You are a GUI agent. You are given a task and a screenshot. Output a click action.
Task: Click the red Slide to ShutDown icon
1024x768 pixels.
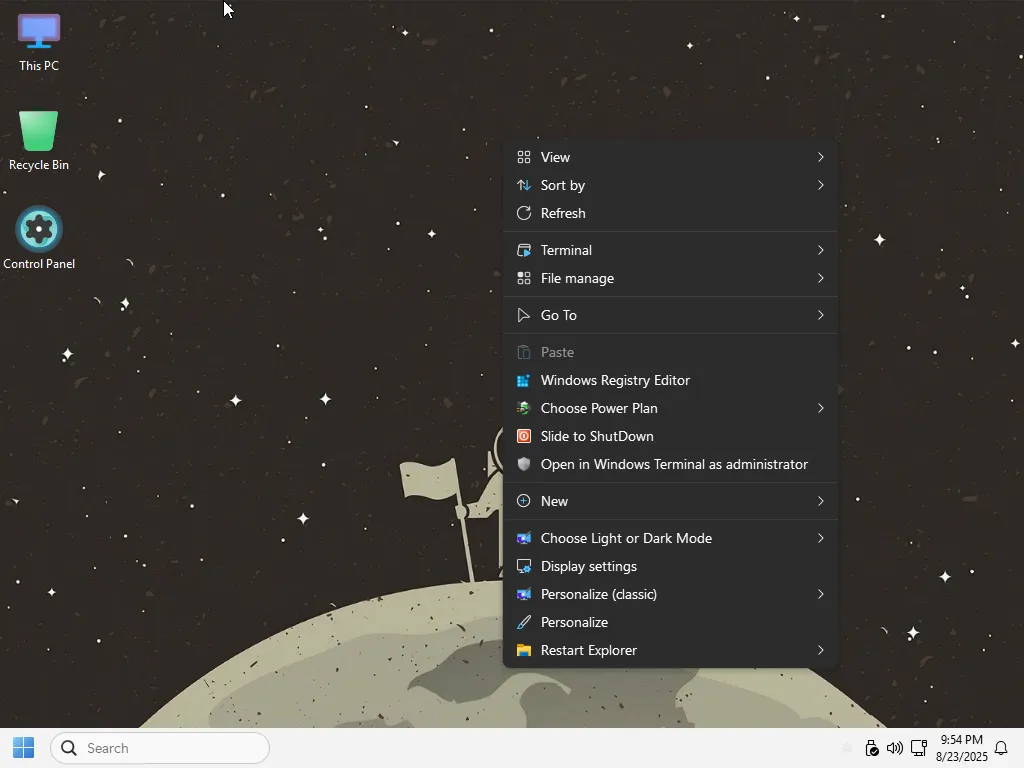pos(524,436)
